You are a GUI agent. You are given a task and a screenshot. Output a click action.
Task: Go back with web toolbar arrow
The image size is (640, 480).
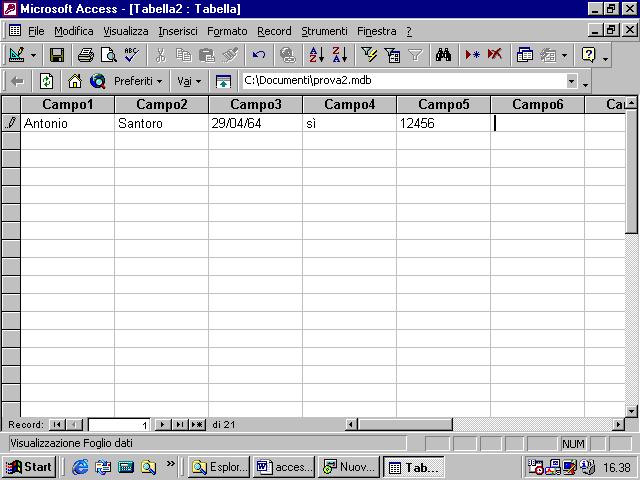click(x=17, y=82)
